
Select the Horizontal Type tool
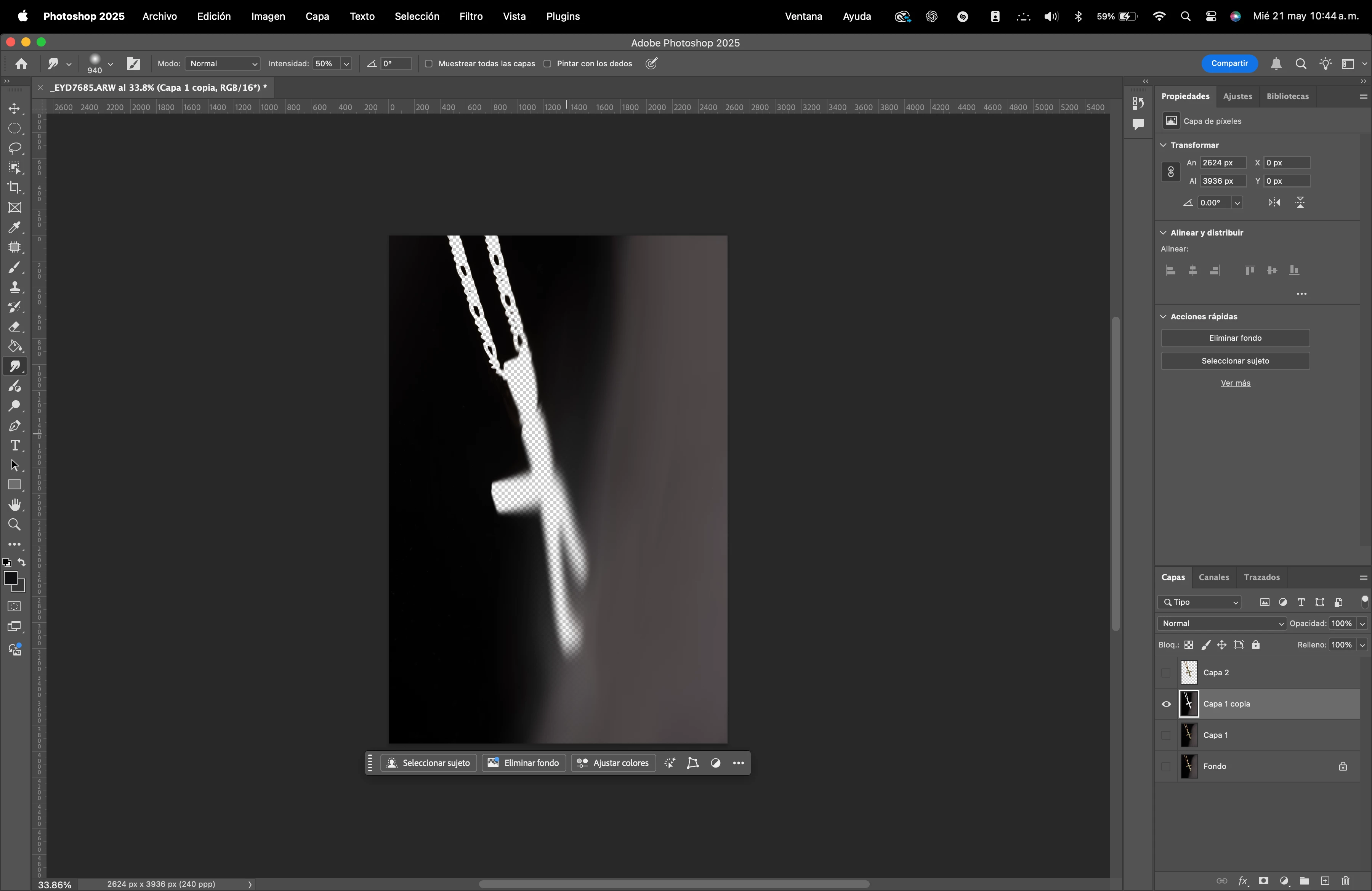click(x=14, y=445)
